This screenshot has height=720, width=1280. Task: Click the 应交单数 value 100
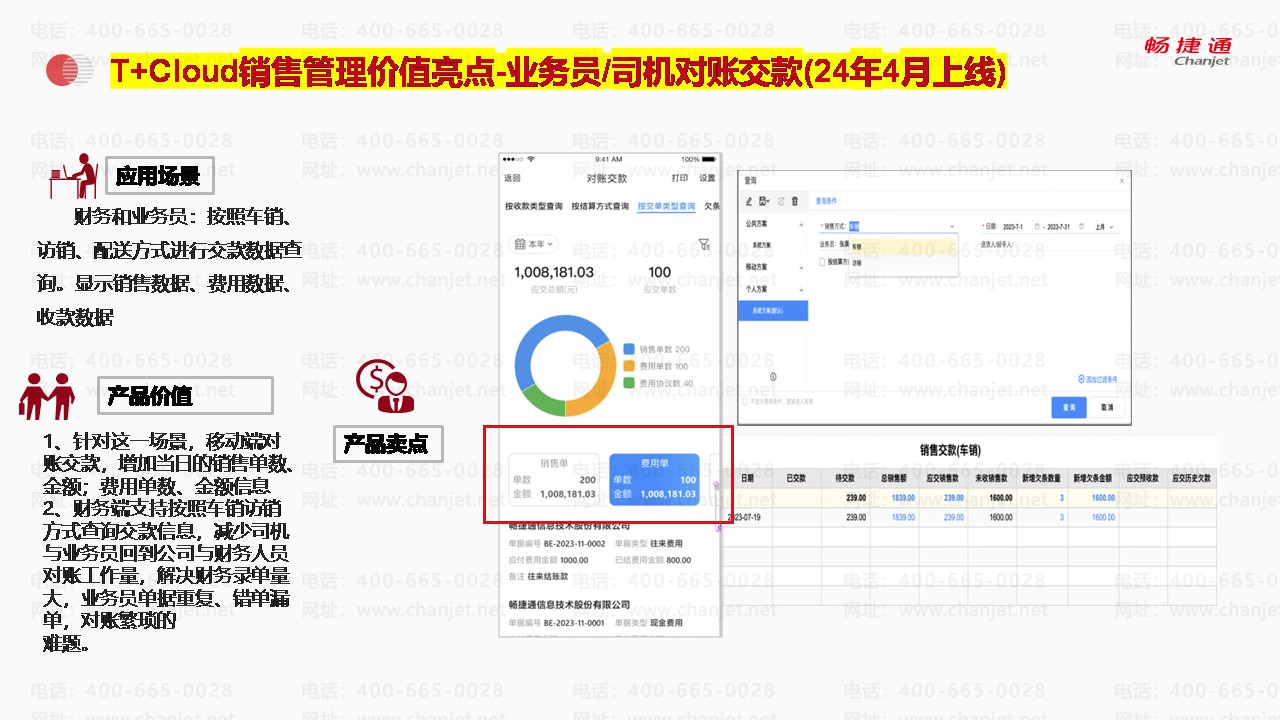(659, 272)
